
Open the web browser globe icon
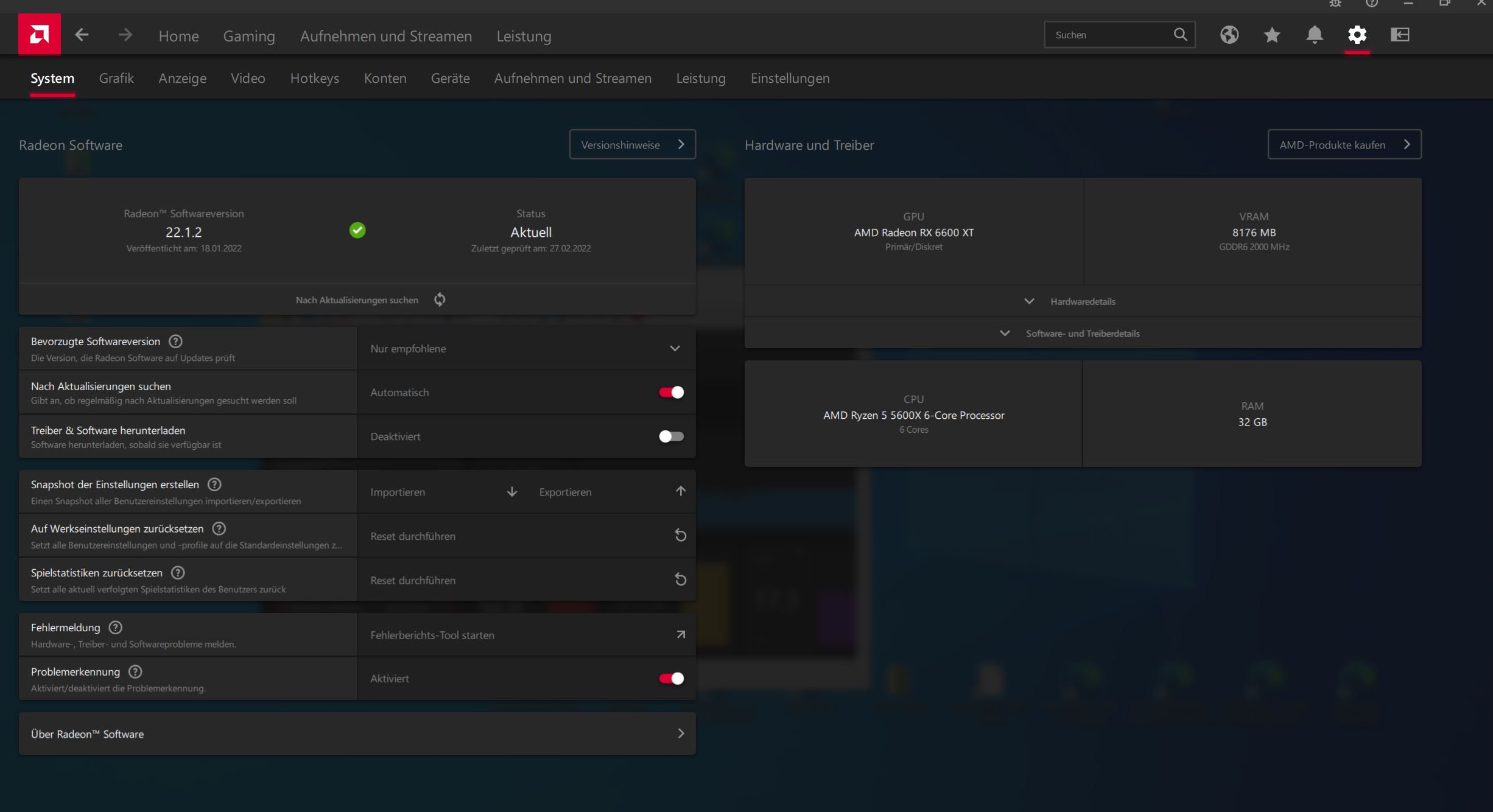click(x=1229, y=35)
